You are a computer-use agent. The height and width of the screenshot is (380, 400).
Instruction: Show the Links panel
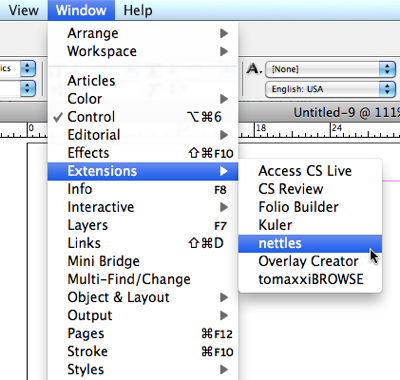click(x=143, y=243)
